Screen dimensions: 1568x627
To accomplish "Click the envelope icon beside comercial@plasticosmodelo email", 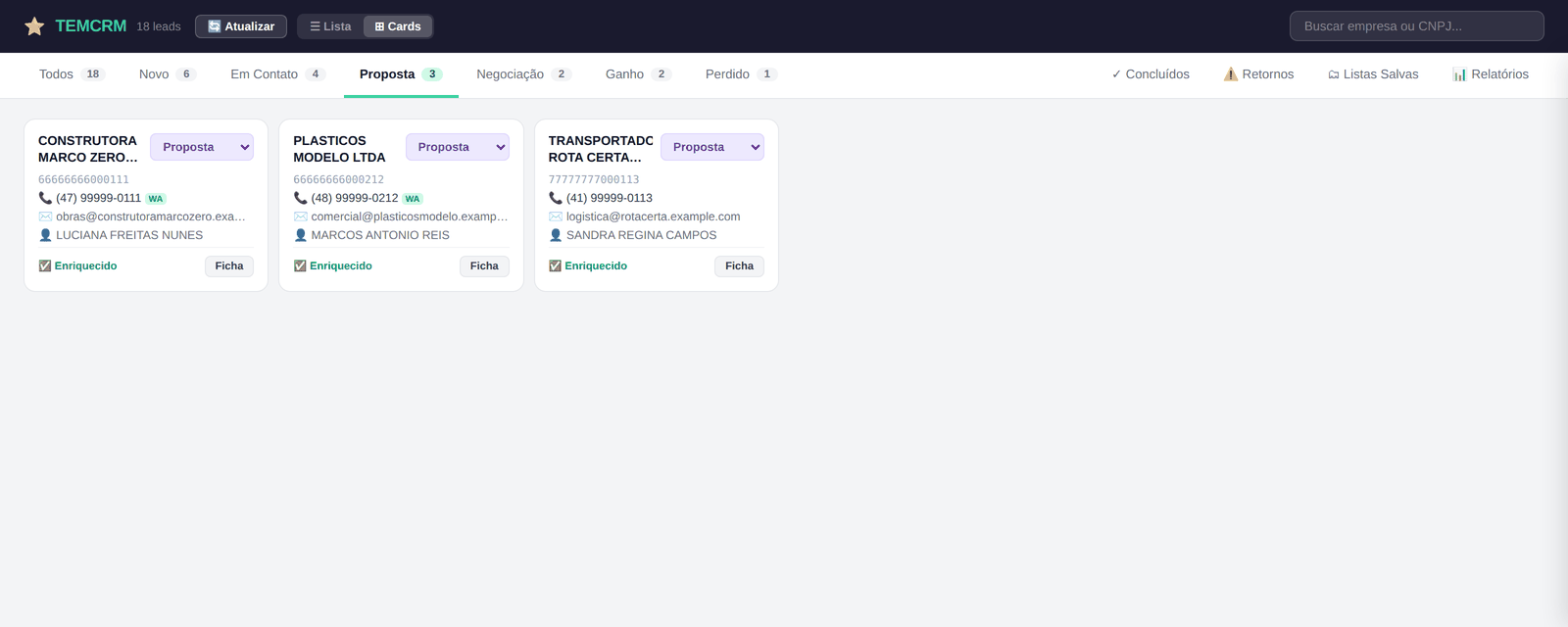I will coord(301,217).
